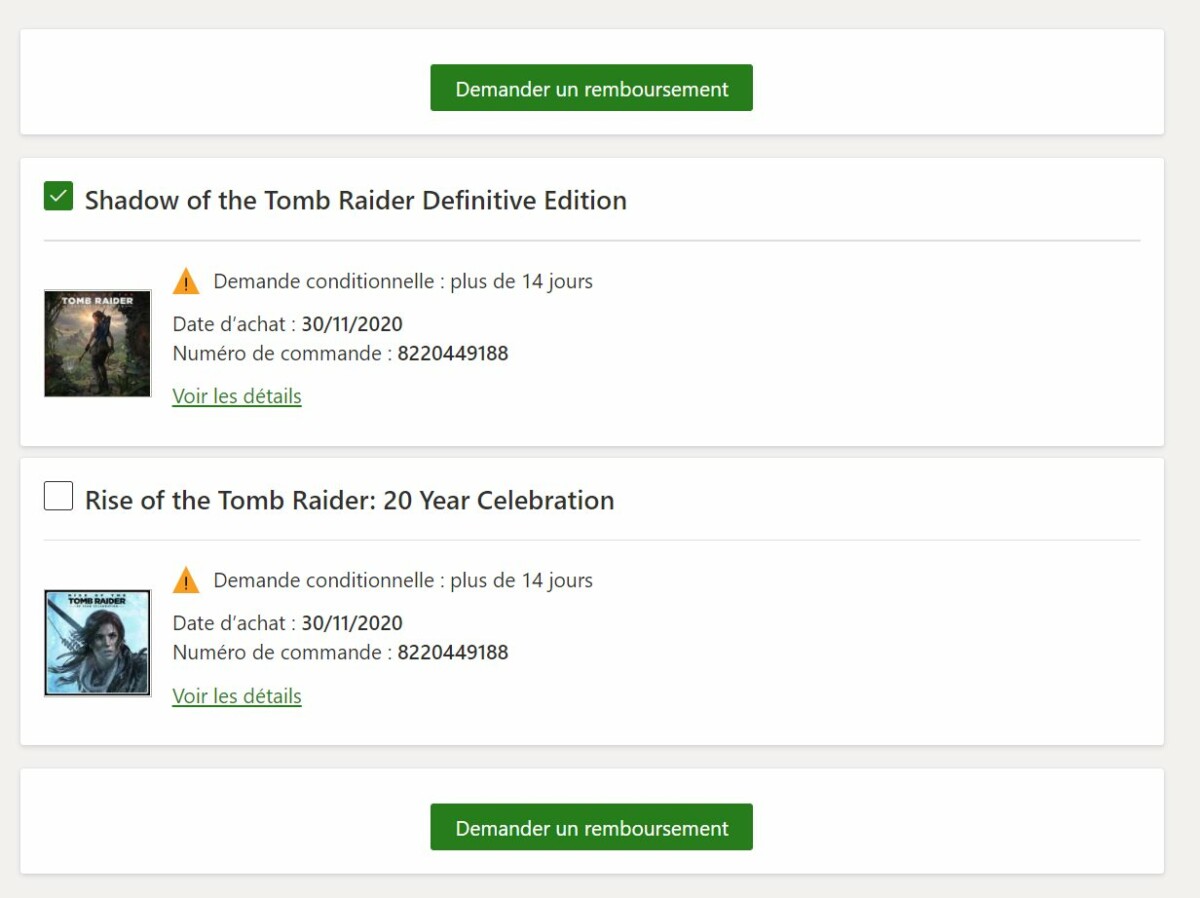Click the top Demander un remboursement button

[591, 88]
